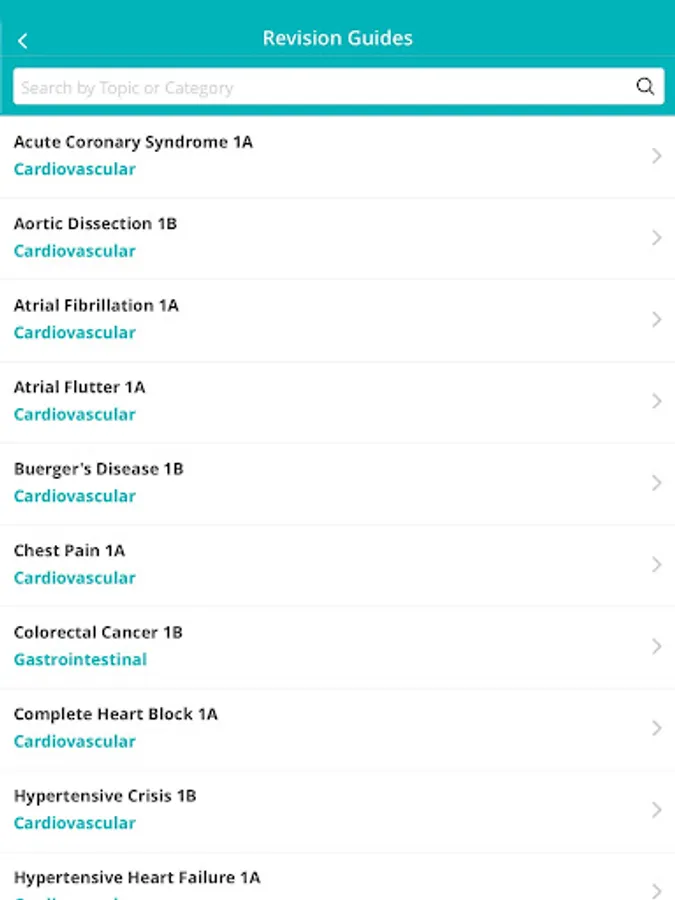Tap the arrow beside Colorectal Cancer 1B
The width and height of the screenshot is (675, 900).
[x=657, y=646]
